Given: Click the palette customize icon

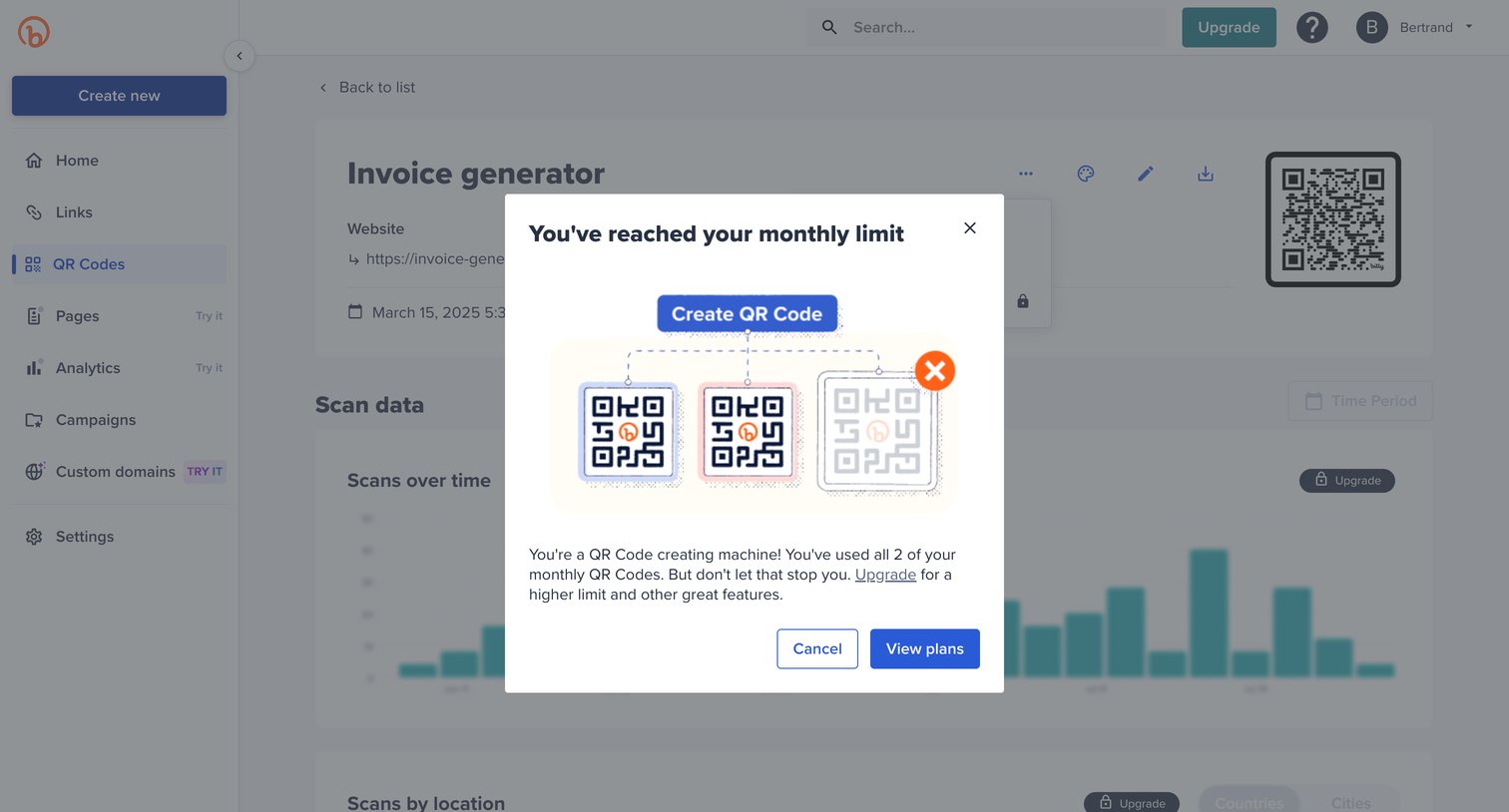Looking at the screenshot, I should pos(1086,174).
